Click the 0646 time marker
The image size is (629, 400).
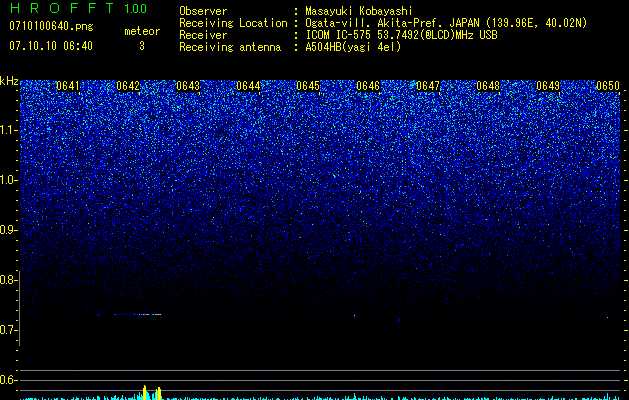[368, 86]
